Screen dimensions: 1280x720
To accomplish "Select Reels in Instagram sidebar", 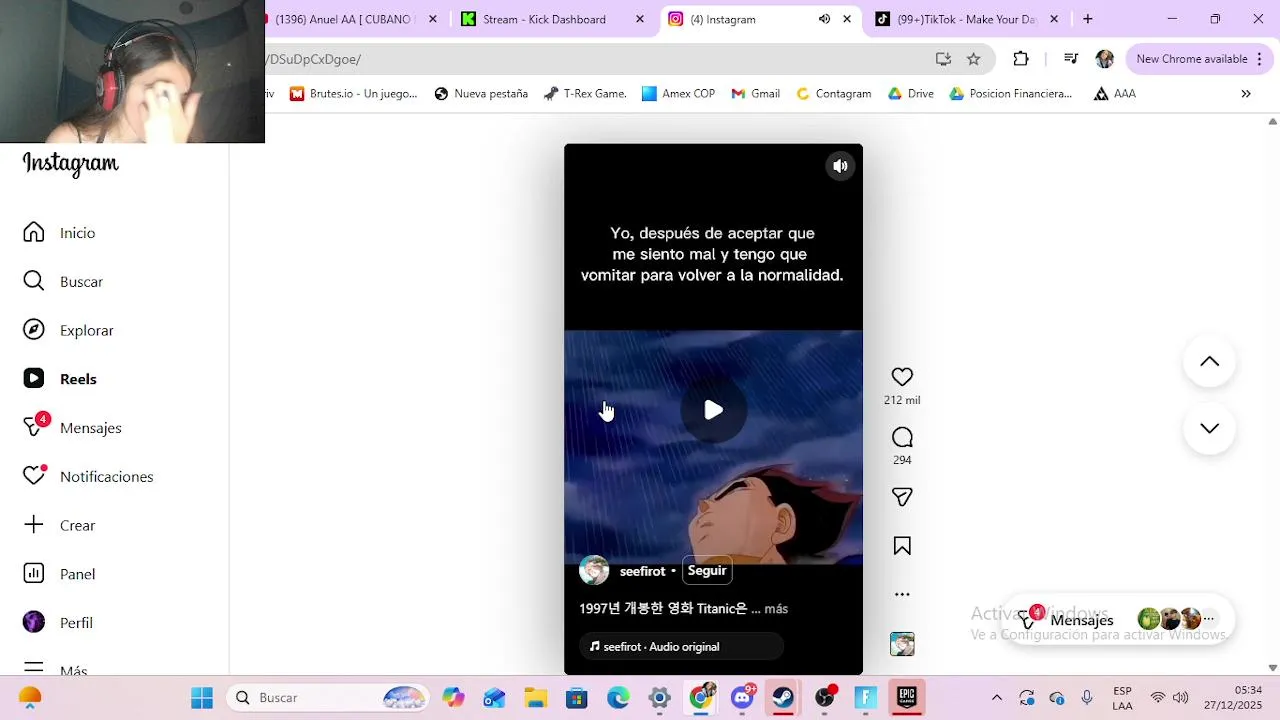I will tap(60, 379).
